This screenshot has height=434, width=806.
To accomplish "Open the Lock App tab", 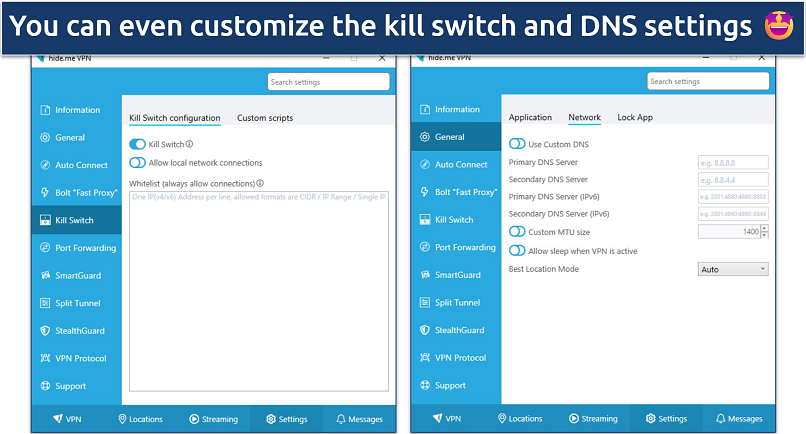I will click(635, 118).
